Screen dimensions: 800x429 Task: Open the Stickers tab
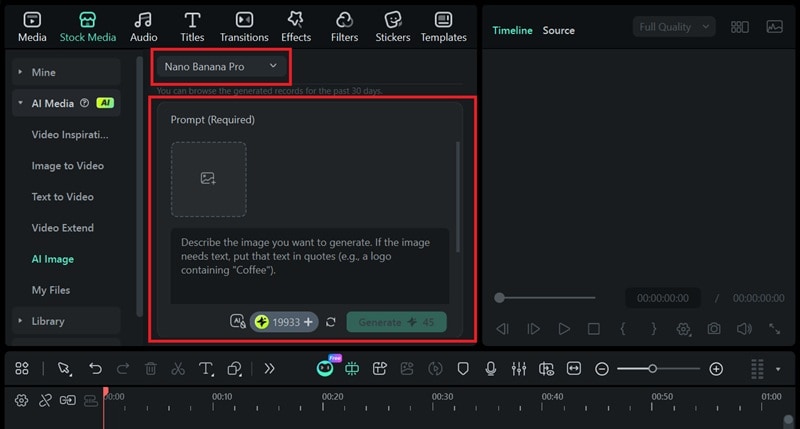tap(393, 28)
